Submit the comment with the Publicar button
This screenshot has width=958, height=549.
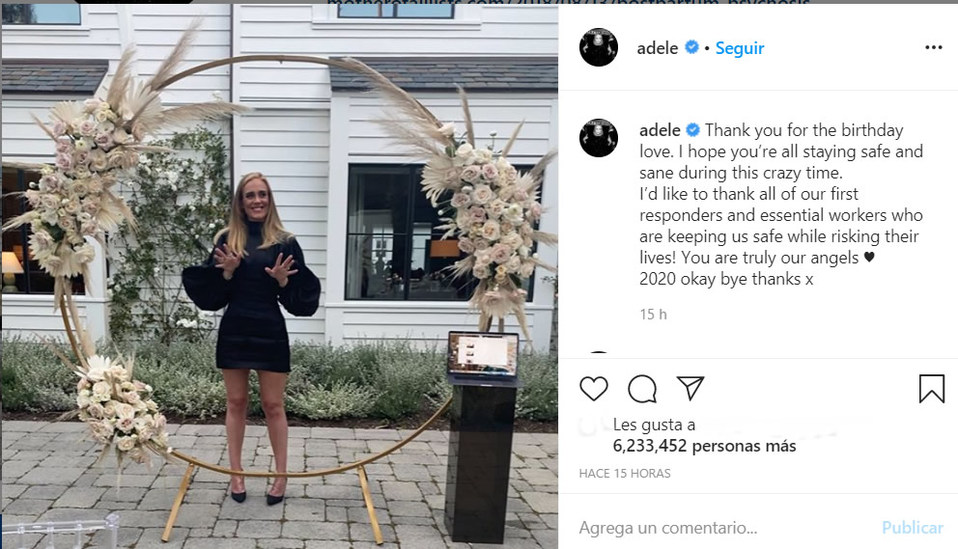(912, 528)
